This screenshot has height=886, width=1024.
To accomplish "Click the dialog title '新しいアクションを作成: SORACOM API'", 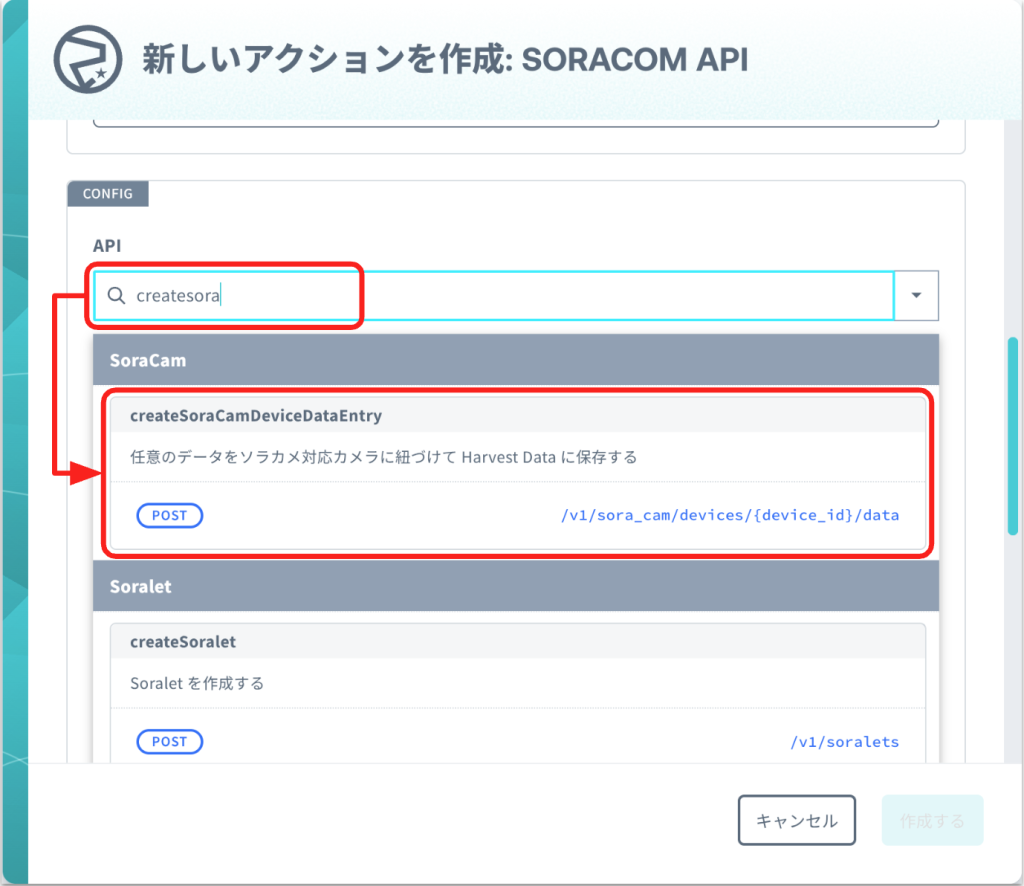I will pos(445,59).
